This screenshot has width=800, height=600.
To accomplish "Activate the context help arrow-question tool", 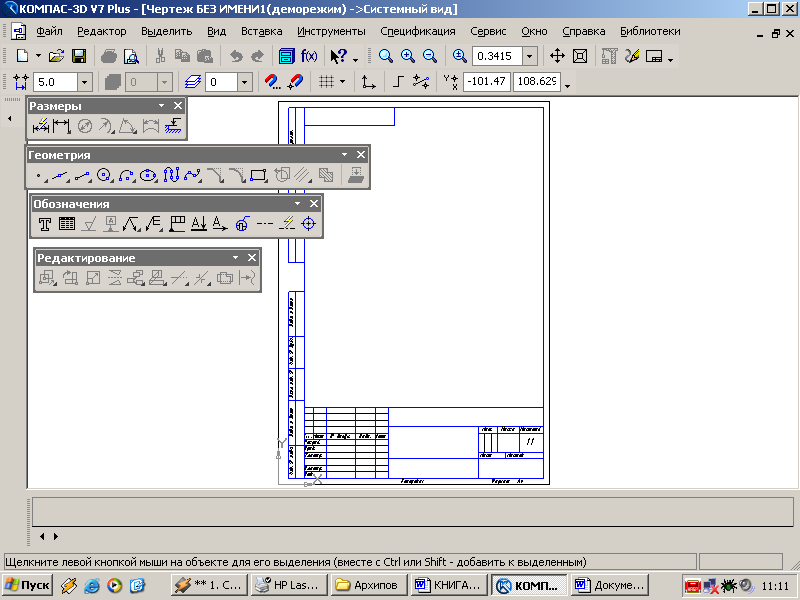I will 338,56.
